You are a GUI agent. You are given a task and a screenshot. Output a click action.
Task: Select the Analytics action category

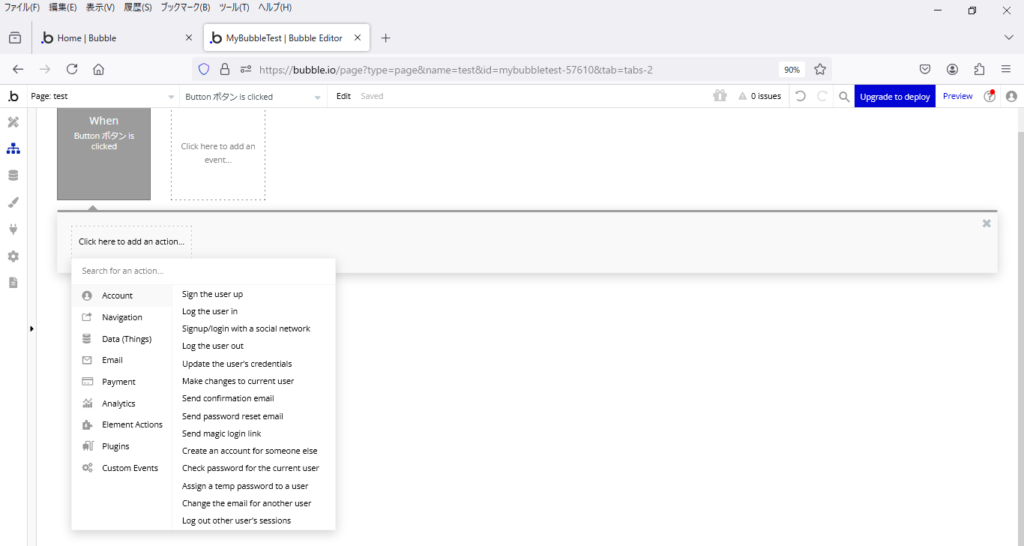[121, 403]
